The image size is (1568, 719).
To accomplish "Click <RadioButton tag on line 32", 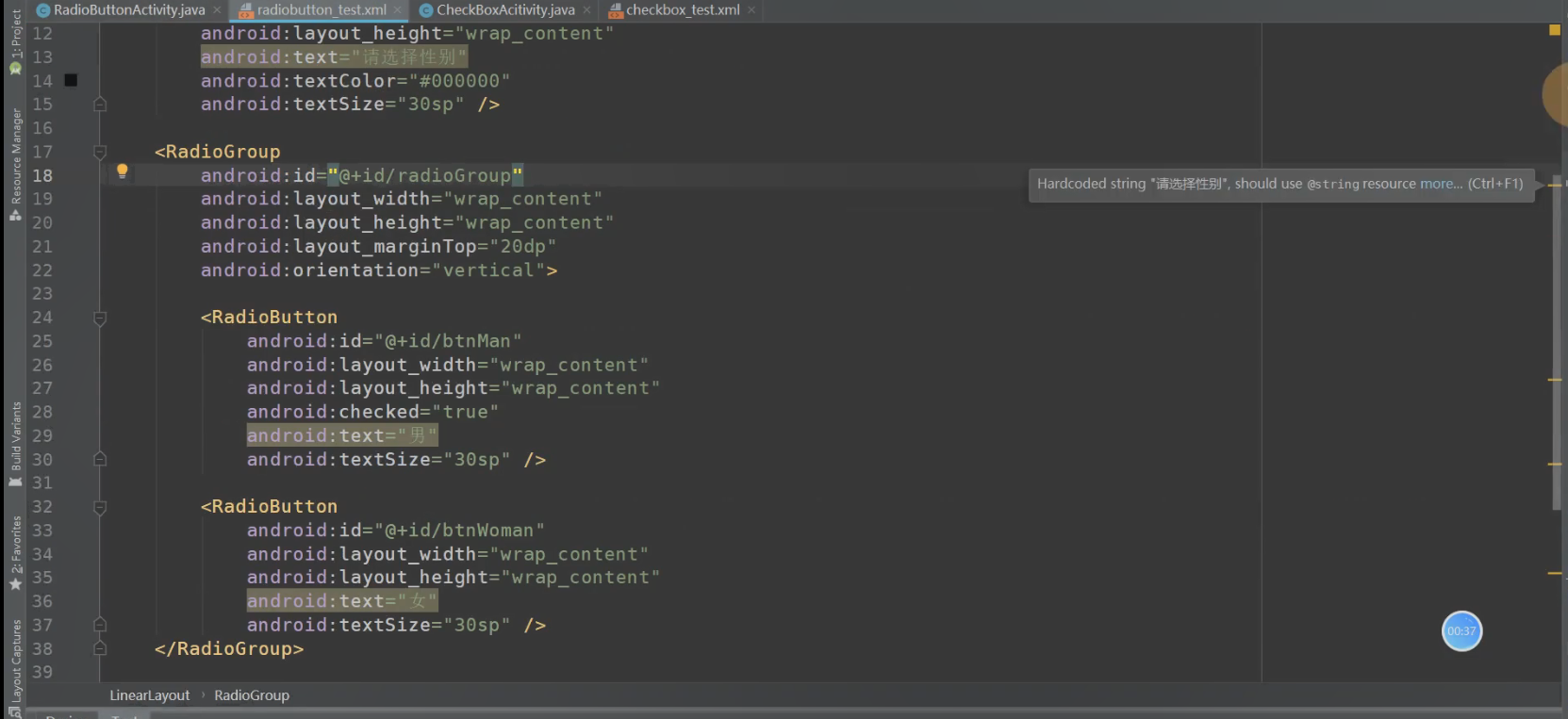I will point(269,507).
